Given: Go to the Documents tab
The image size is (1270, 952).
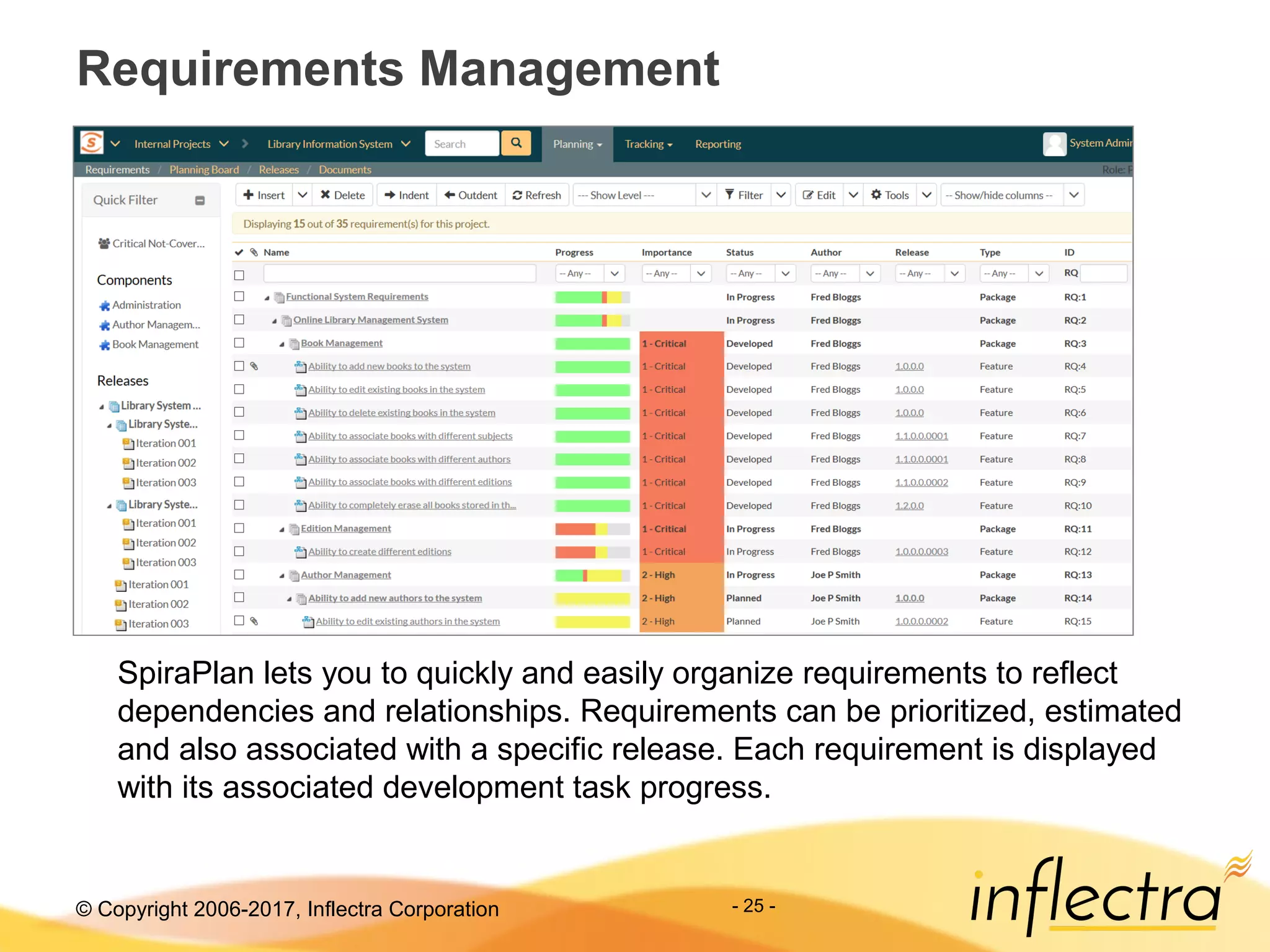Looking at the screenshot, I should click(x=345, y=170).
